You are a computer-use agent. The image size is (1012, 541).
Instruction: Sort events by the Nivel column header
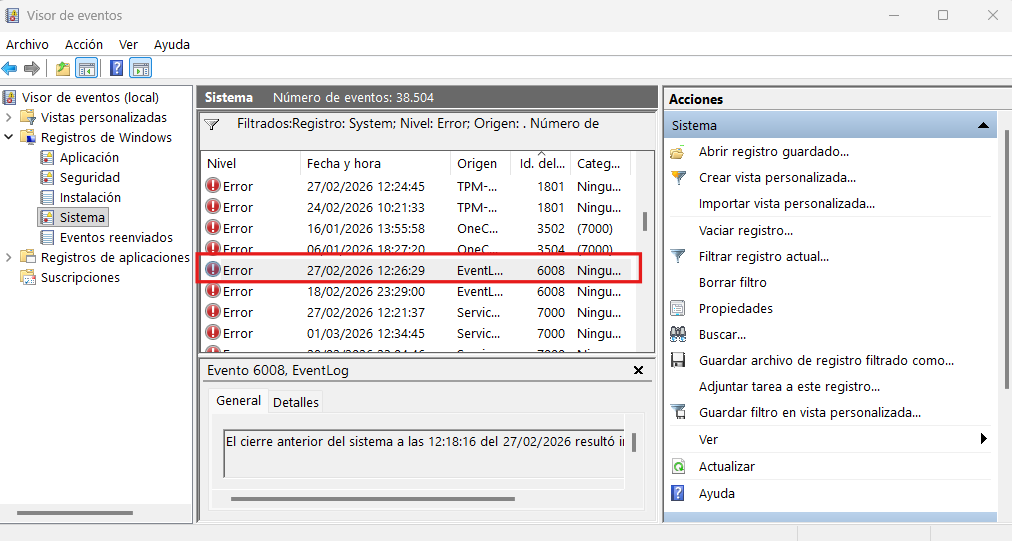[250, 163]
